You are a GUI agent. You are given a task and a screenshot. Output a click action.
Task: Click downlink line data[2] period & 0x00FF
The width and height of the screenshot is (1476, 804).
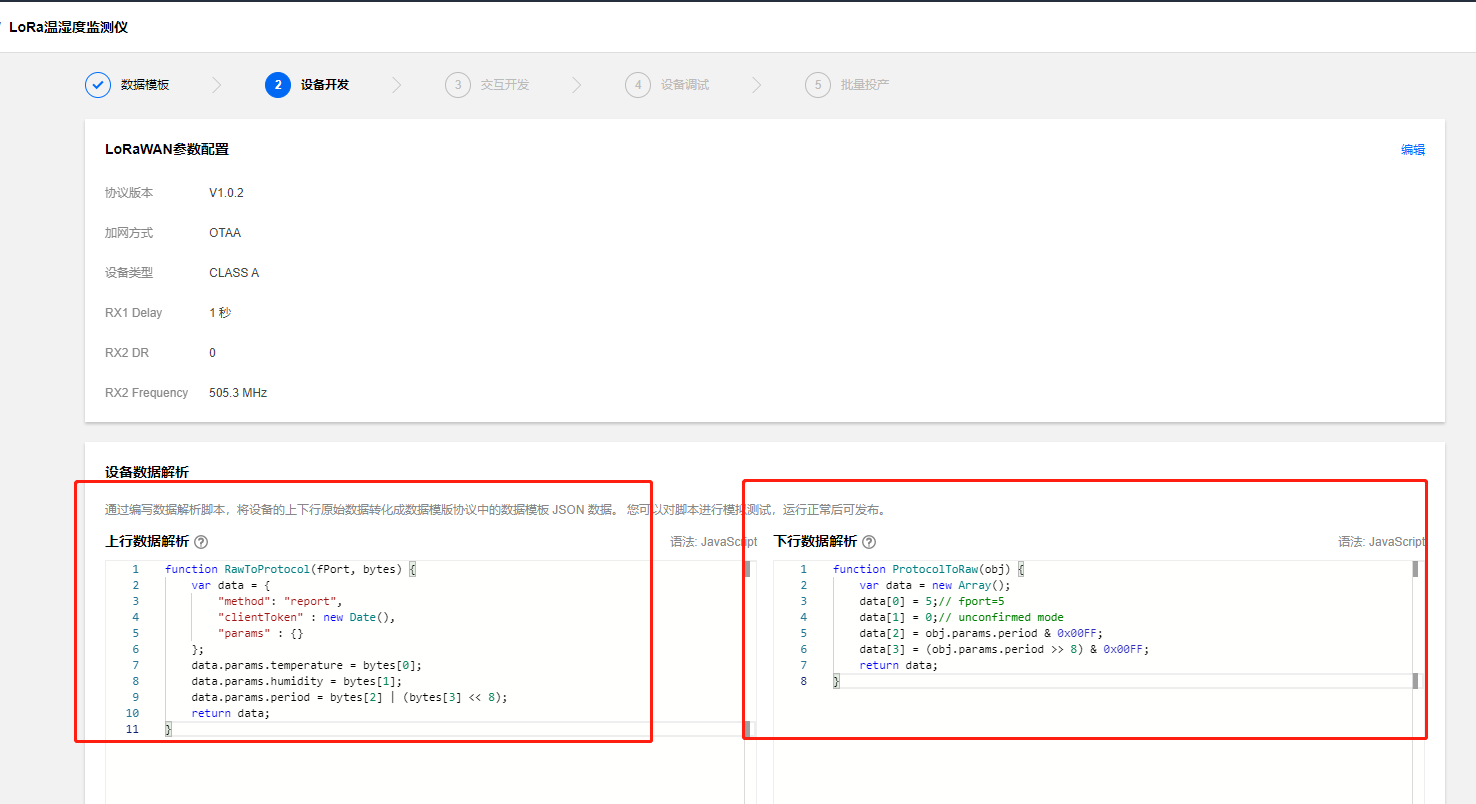[x=981, y=633]
